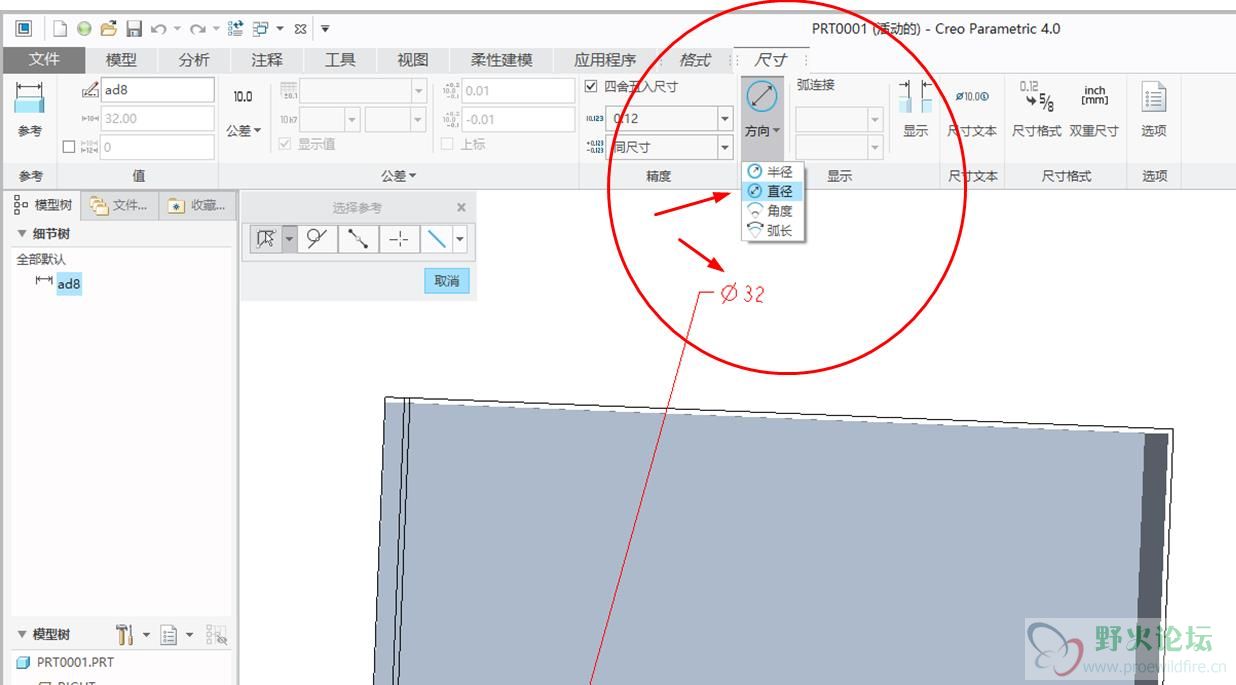
Task: Expand the undo history dropdown arrow
Action: tap(177, 29)
